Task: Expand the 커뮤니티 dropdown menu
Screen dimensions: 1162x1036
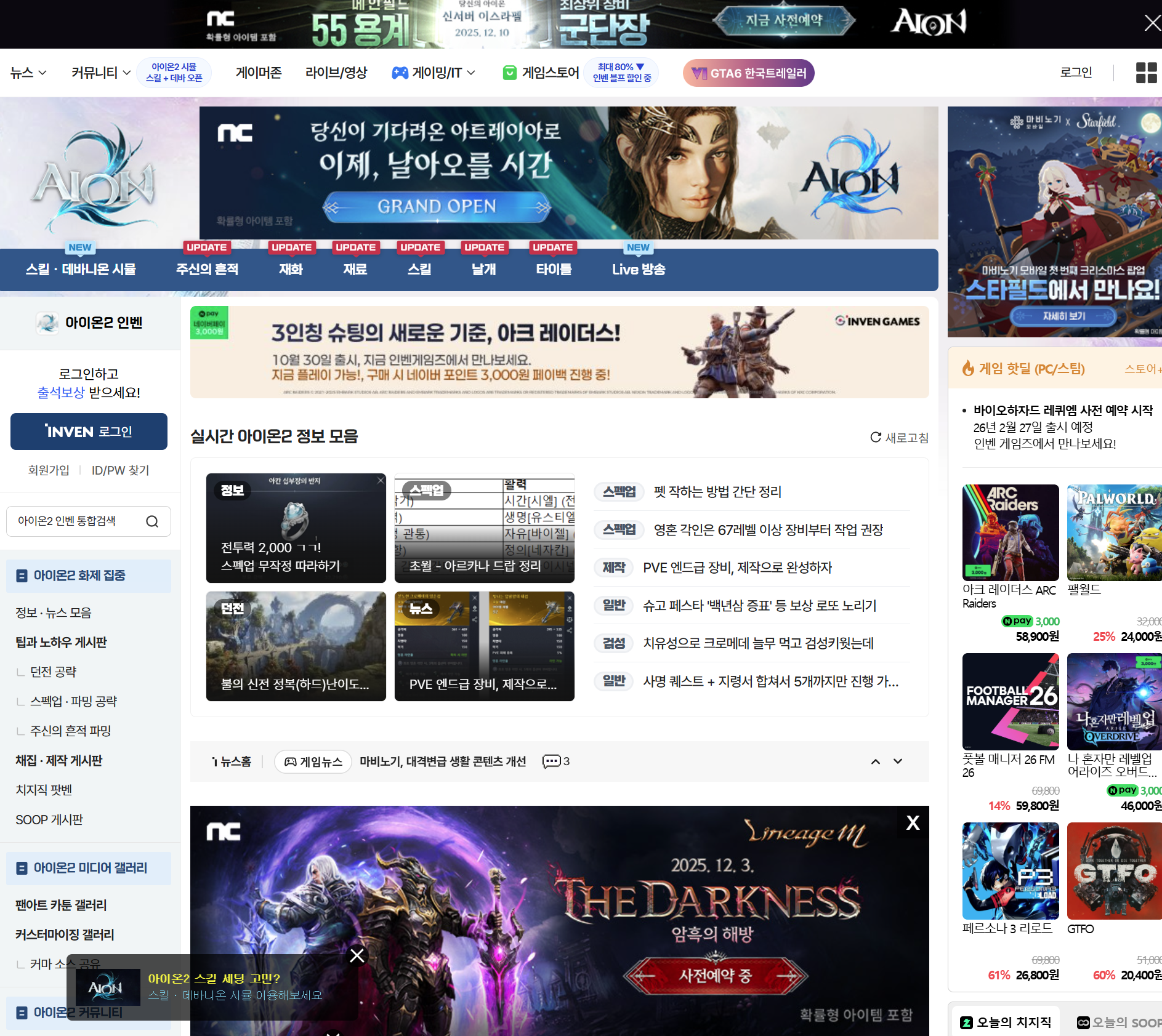Action: [x=101, y=73]
